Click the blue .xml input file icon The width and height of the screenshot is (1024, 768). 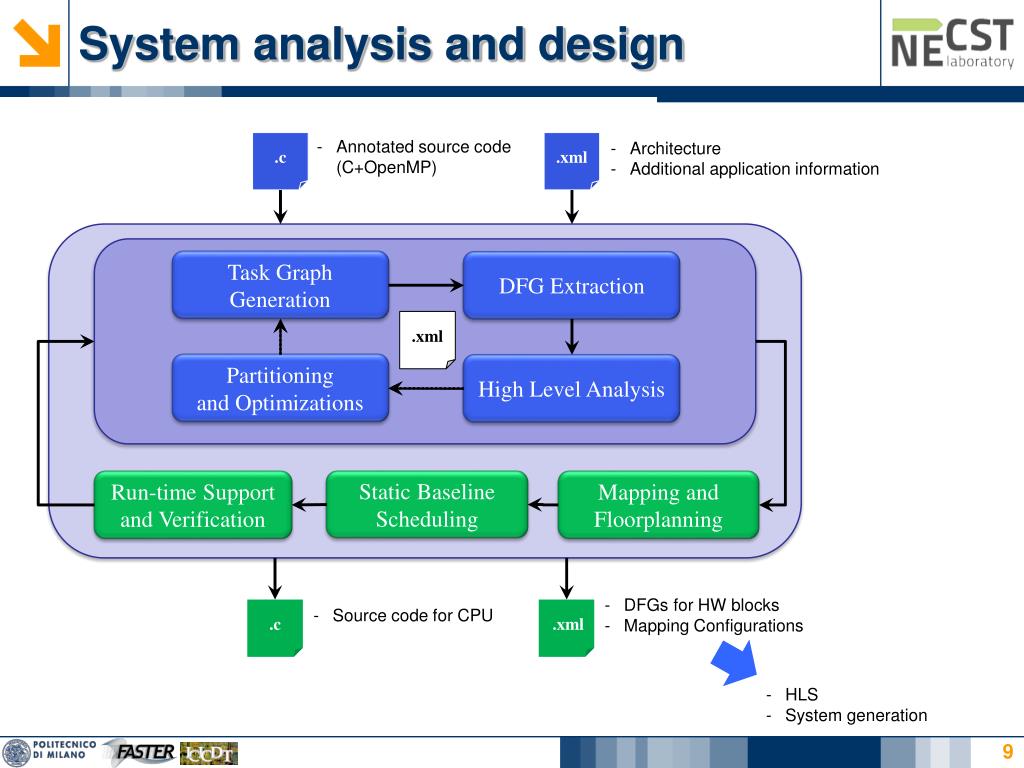click(x=571, y=161)
